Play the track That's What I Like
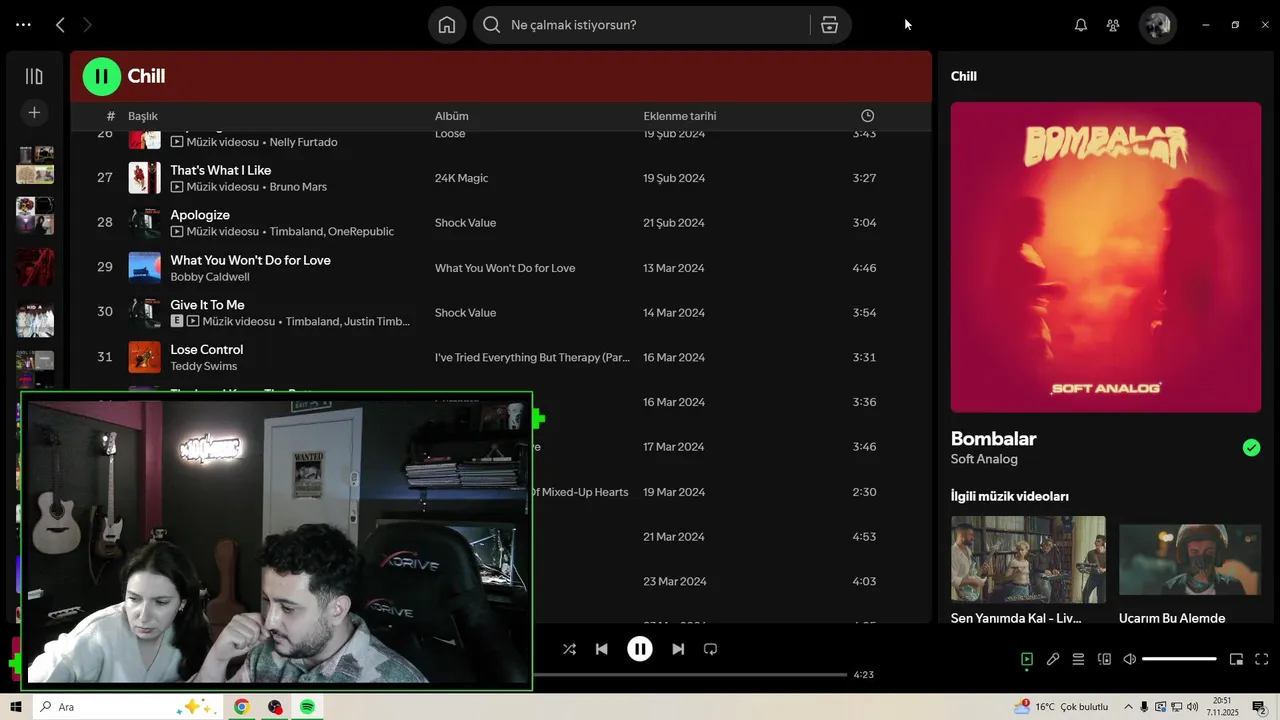The width and height of the screenshot is (1280, 720). (x=221, y=170)
